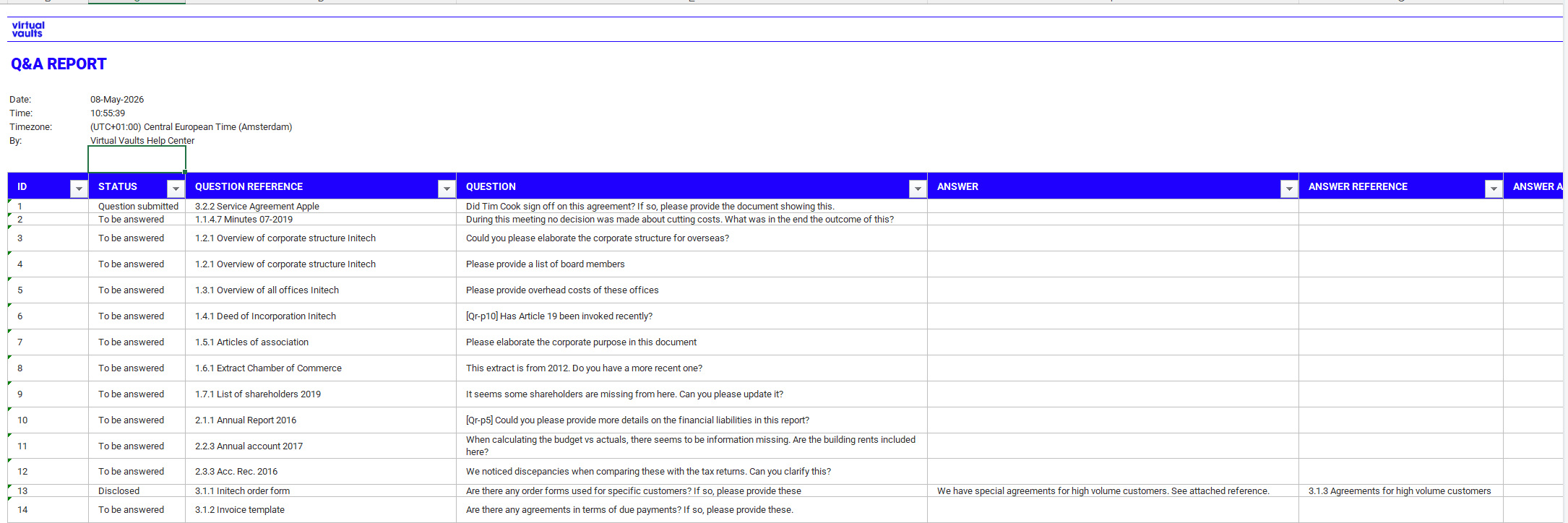
Task: Select the date value 08-May-2026
Action: click(117, 100)
